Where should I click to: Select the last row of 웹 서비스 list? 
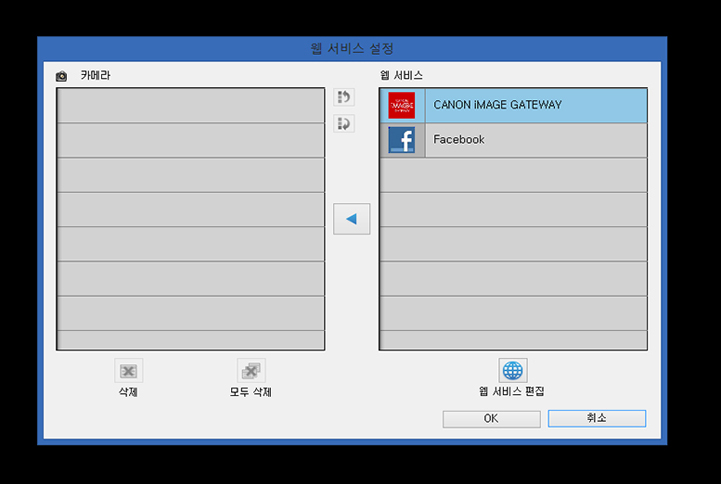coord(512,340)
